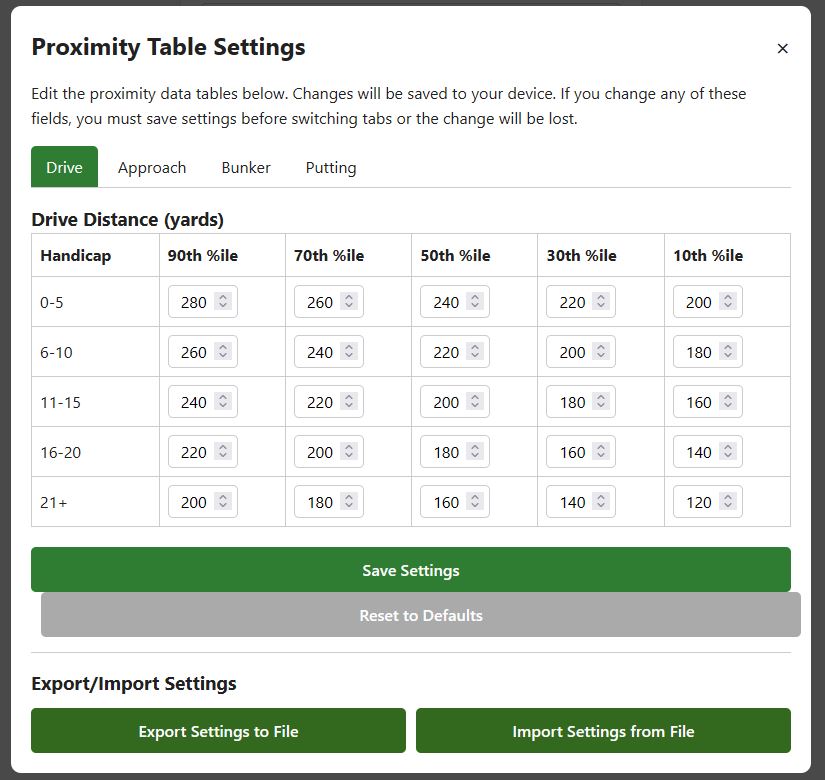Click spinner arrows on 11-15 70th %ile
This screenshot has width=825, height=780.
click(x=348, y=401)
